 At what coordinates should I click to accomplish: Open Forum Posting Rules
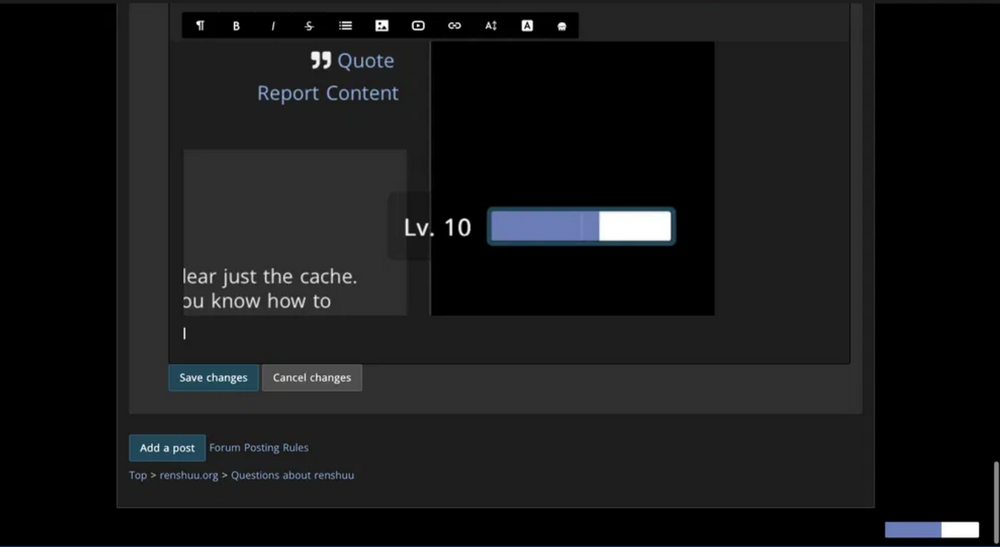259,448
